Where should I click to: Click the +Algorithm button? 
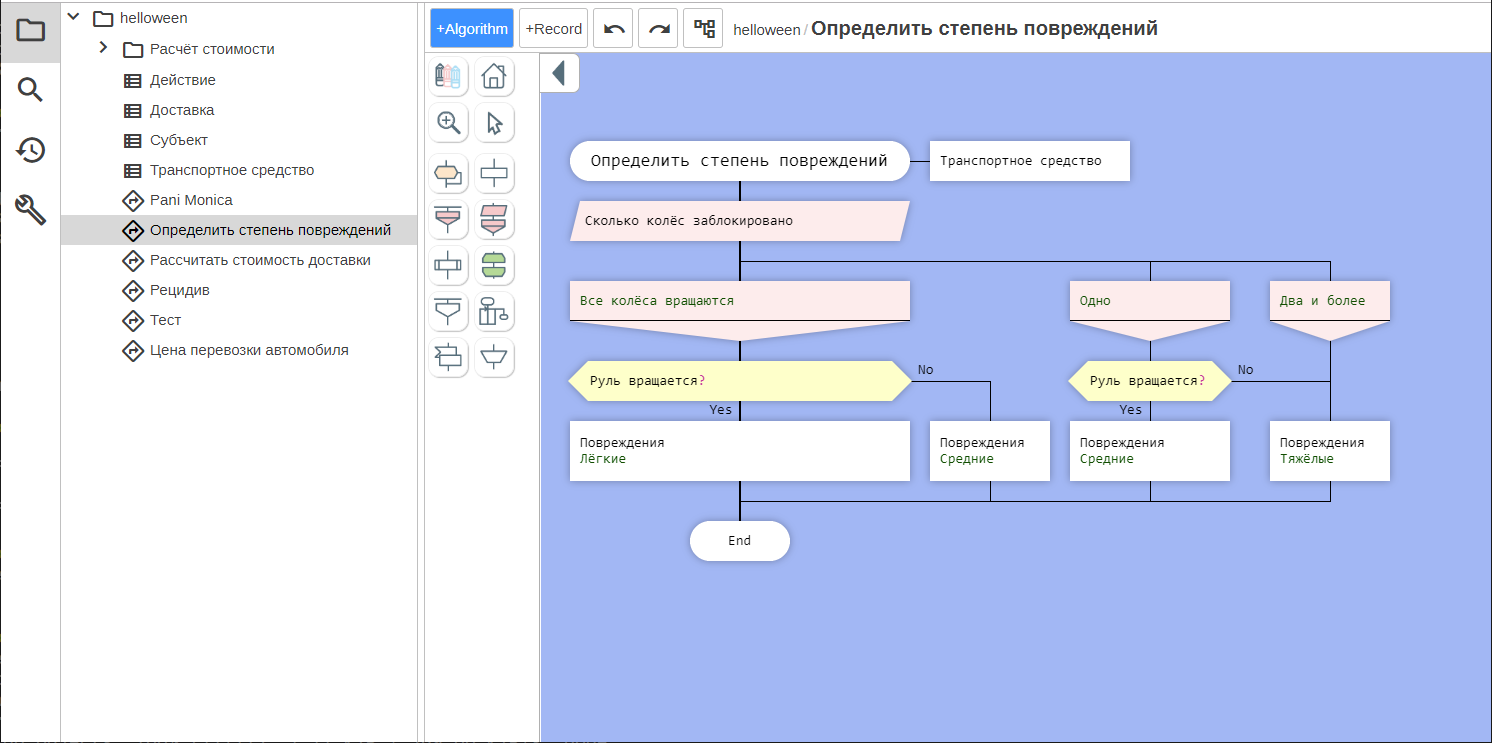pyautogui.click(x=472, y=29)
